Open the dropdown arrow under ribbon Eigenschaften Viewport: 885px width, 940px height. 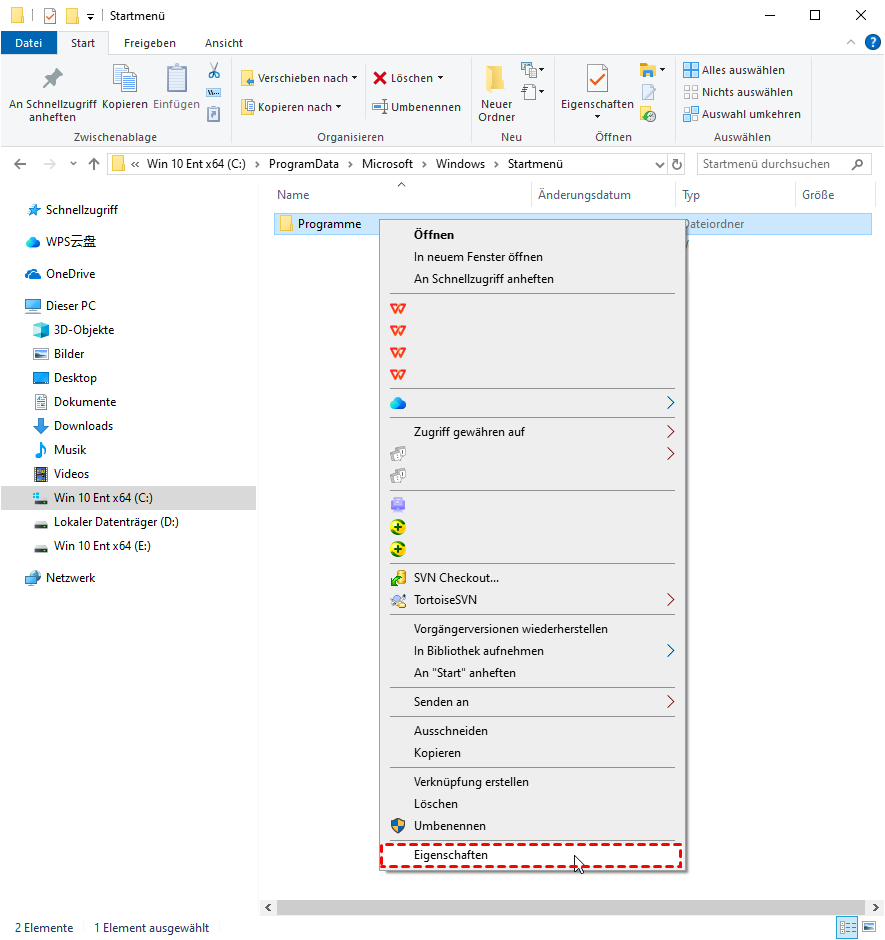pyautogui.click(x=597, y=117)
